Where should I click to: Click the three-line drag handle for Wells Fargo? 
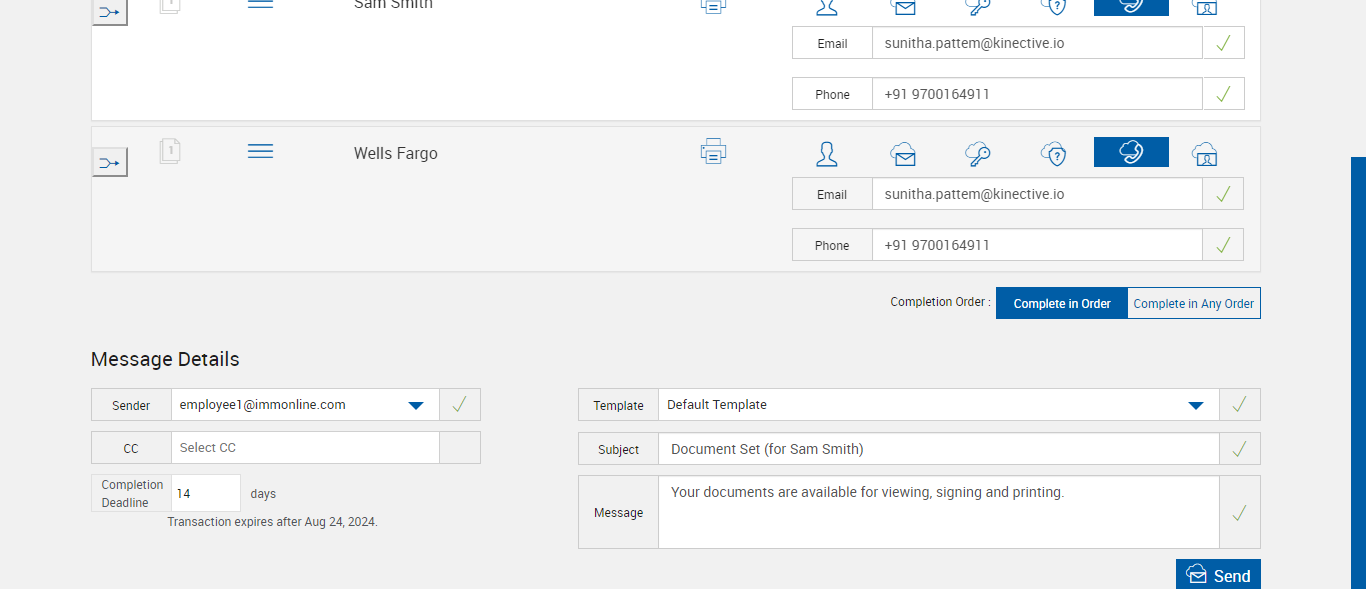260,151
